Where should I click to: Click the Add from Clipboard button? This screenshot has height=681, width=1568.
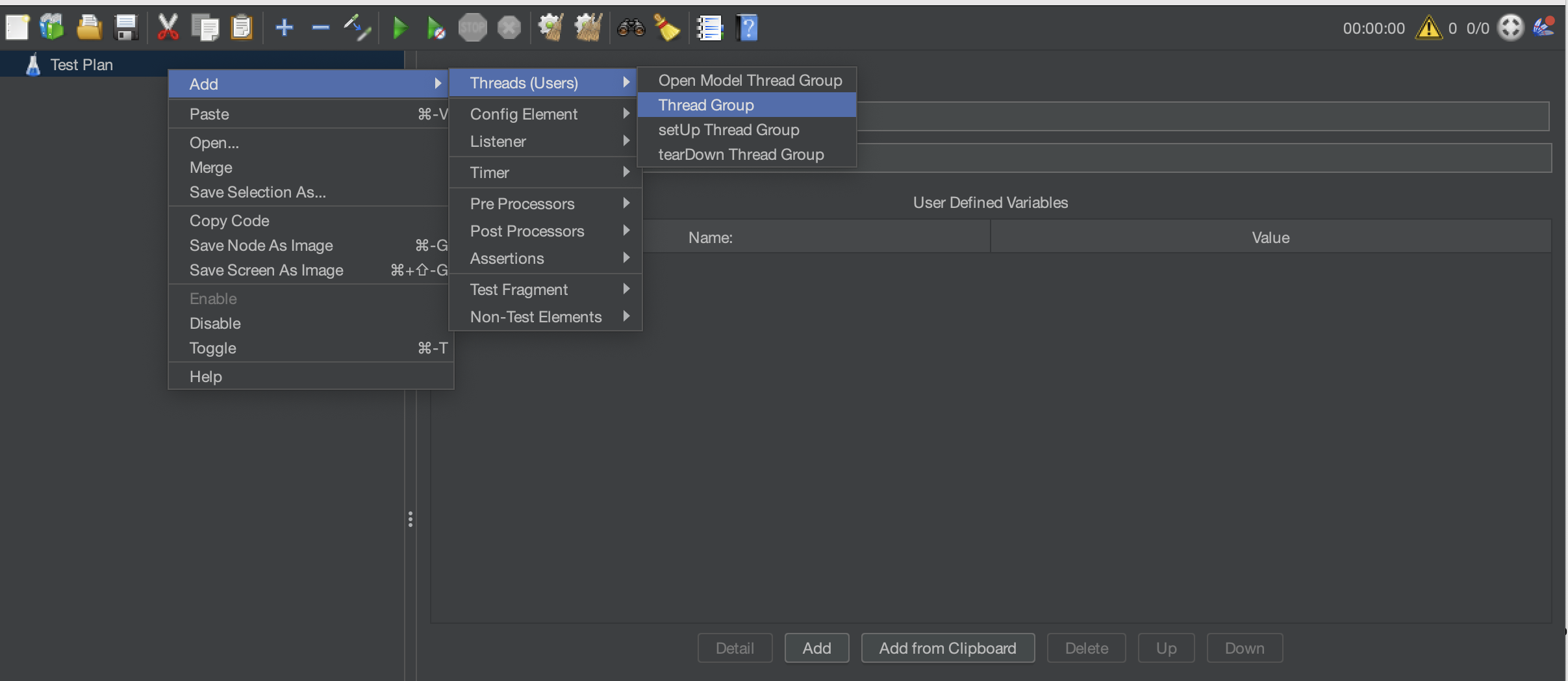[947, 648]
